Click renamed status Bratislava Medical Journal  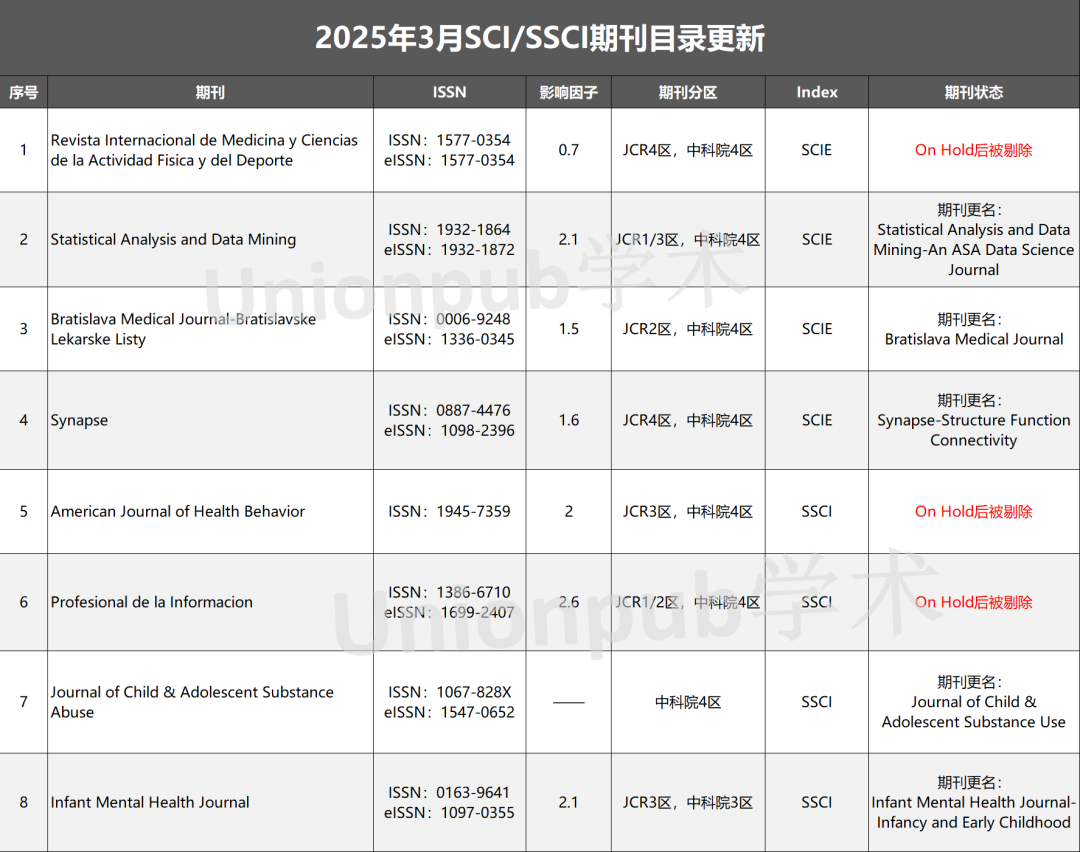click(x=974, y=329)
